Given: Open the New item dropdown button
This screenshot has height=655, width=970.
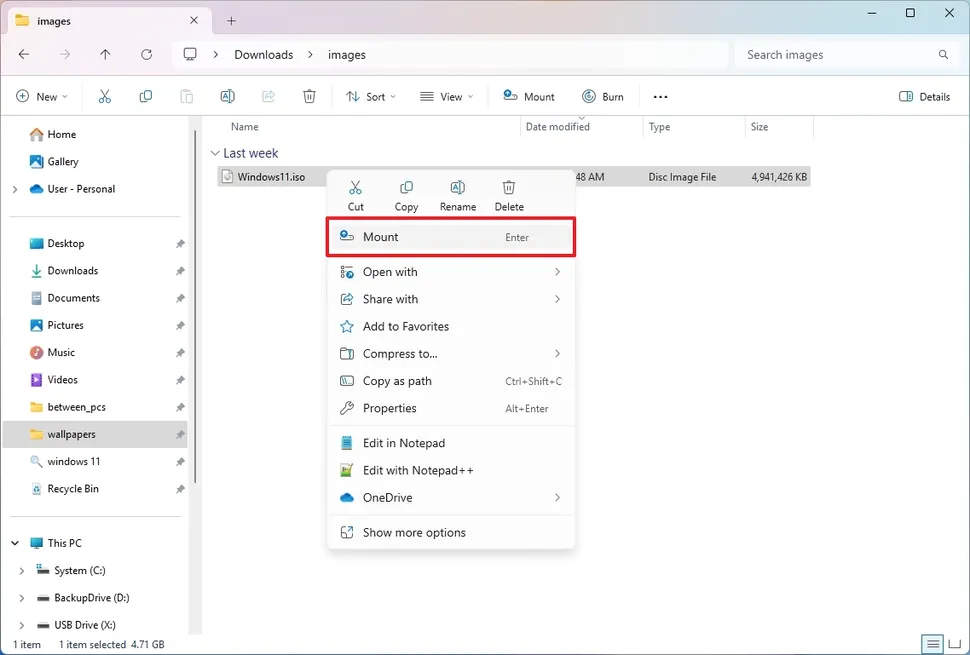Looking at the screenshot, I should [42, 97].
